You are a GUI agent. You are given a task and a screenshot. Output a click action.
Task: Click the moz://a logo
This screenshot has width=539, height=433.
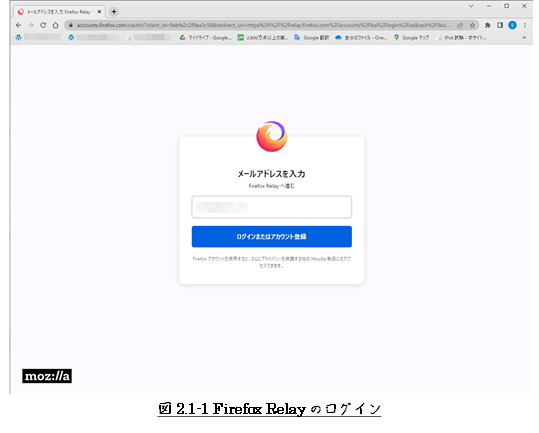(x=47, y=376)
